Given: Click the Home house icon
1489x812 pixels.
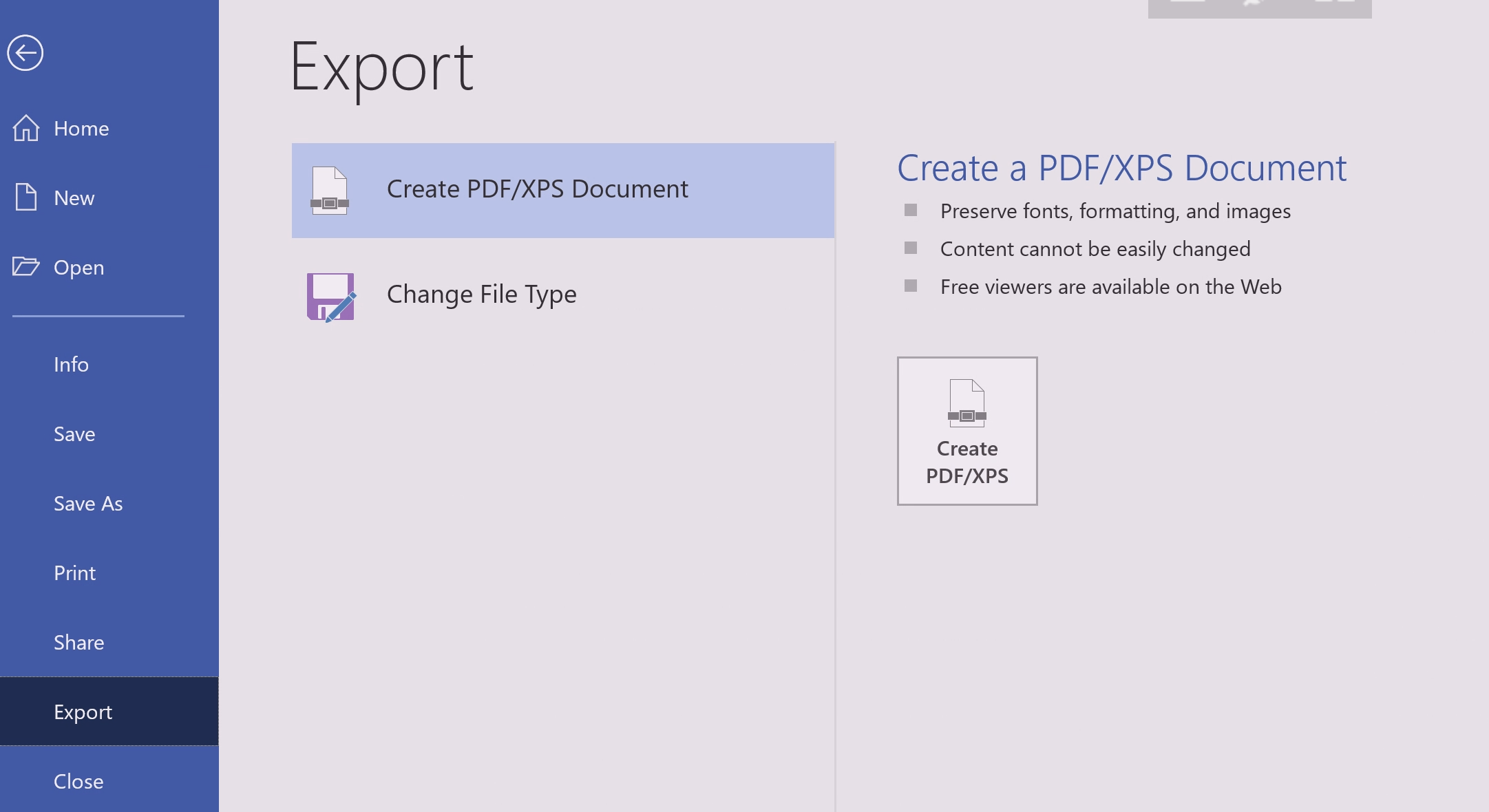Looking at the screenshot, I should click(26, 128).
